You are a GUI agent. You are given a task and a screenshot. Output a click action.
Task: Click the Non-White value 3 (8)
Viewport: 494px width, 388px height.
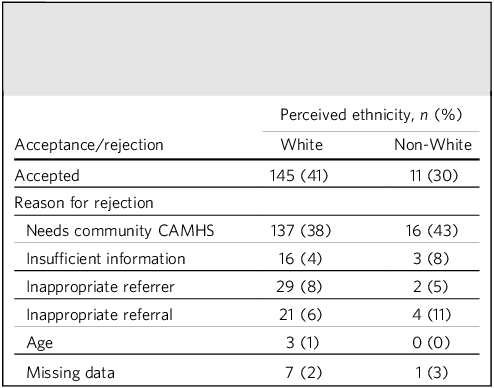tap(431, 259)
